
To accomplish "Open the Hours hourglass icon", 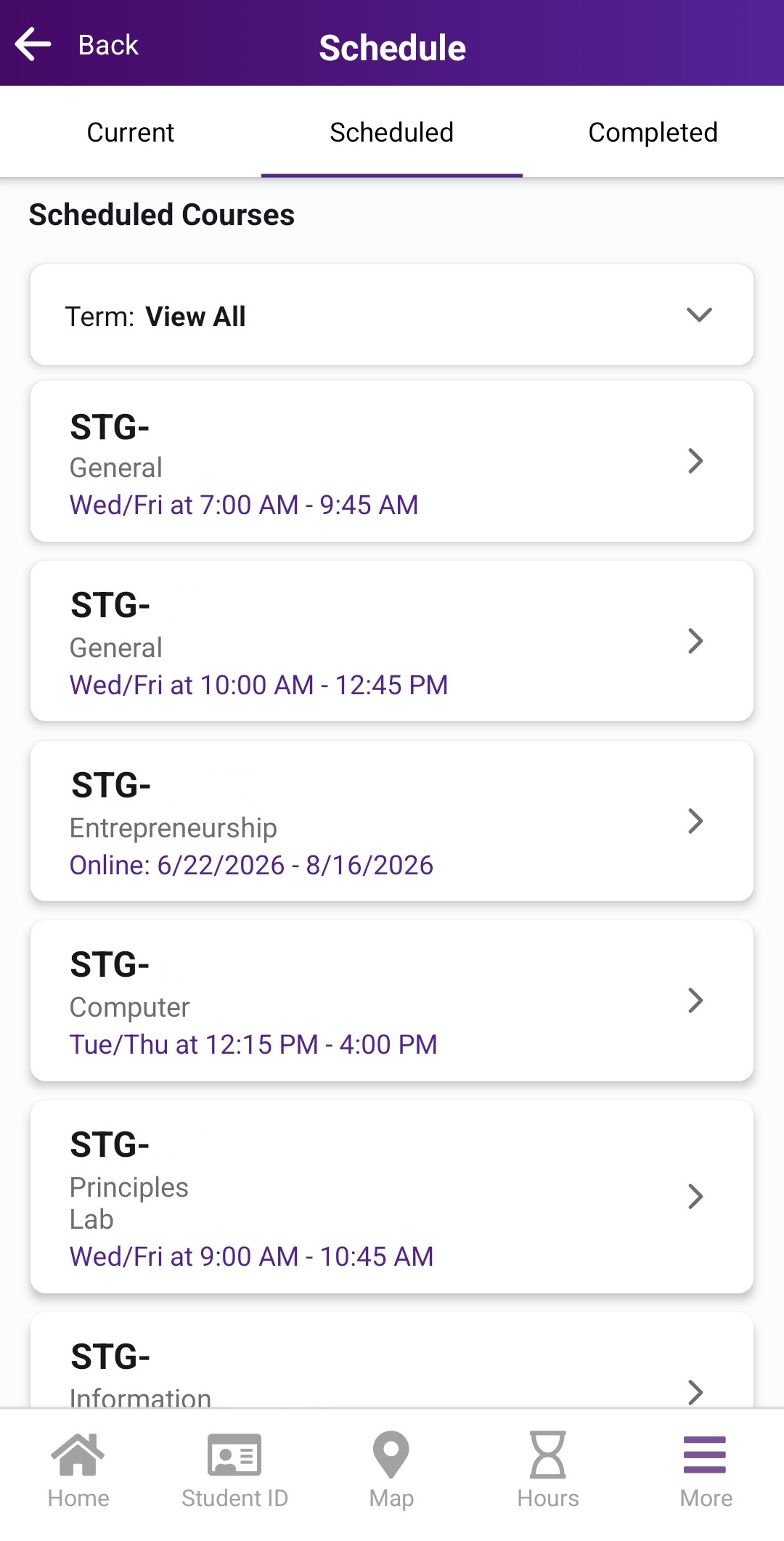I will [548, 1455].
